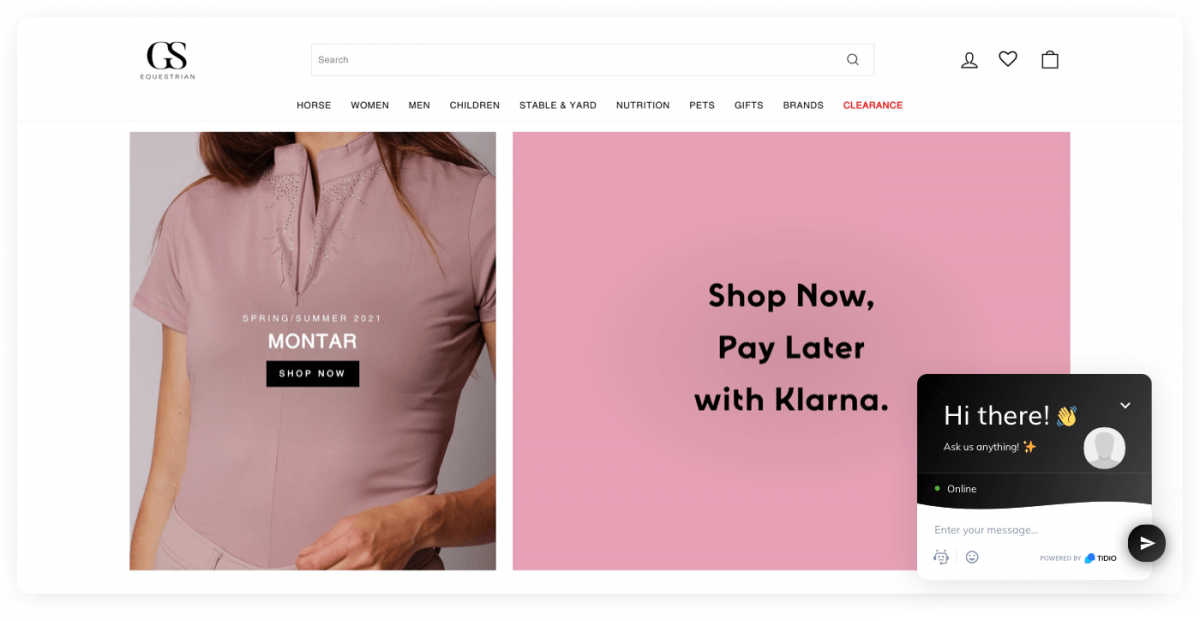Open the WOMEN menu
Screen dimensions: 1200x621
[x=370, y=105]
